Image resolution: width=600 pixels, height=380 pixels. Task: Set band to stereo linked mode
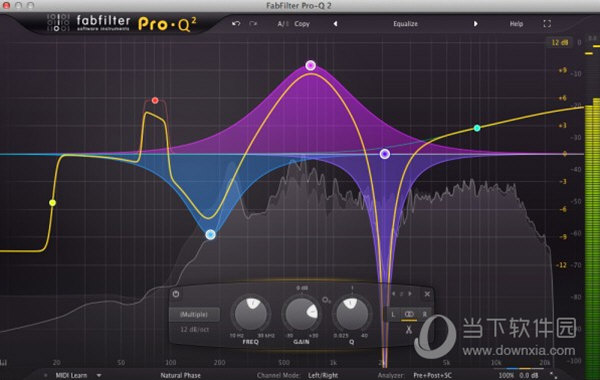click(x=409, y=315)
